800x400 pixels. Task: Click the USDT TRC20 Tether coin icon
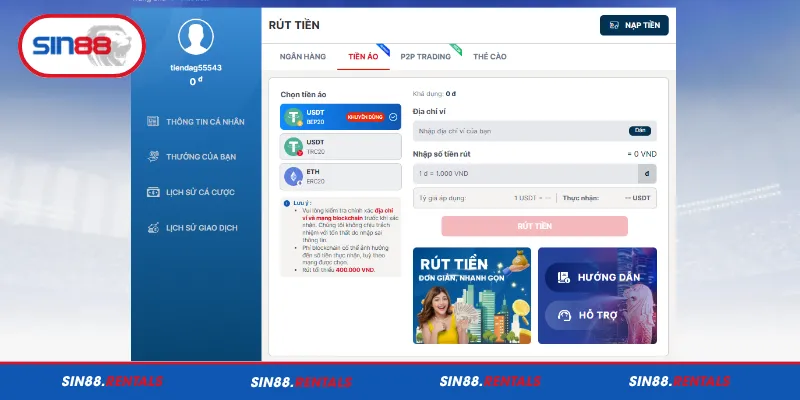click(293, 147)
